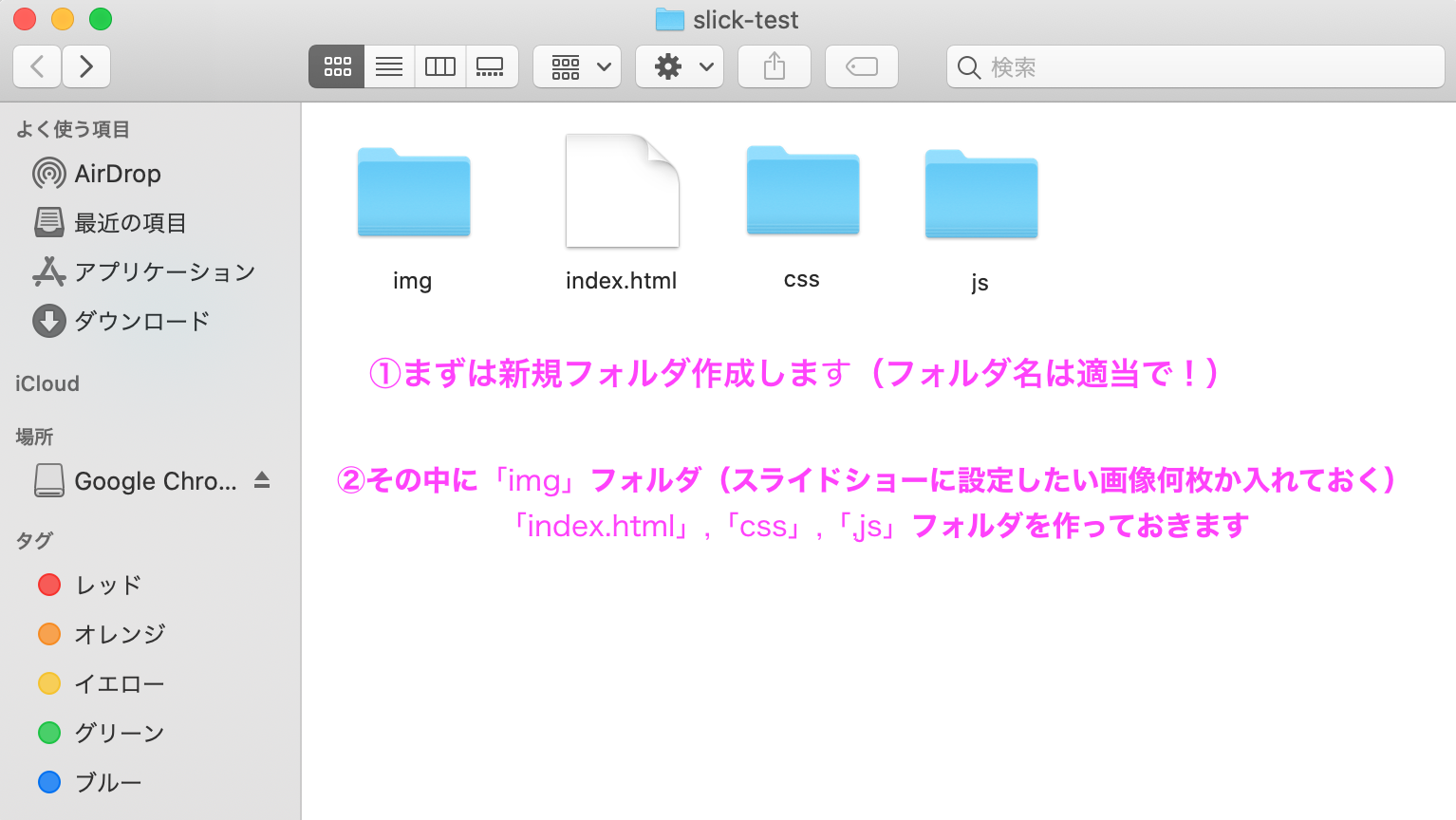Select the img folder icon
The height and width of the screenshot is (820, 1456).
[x=414, y=193]
